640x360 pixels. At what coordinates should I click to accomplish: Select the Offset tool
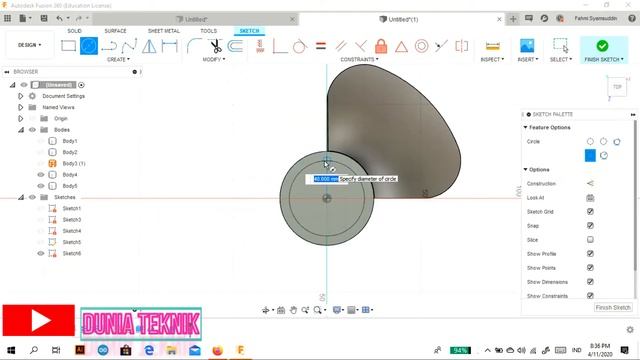[x=236, y=46]
